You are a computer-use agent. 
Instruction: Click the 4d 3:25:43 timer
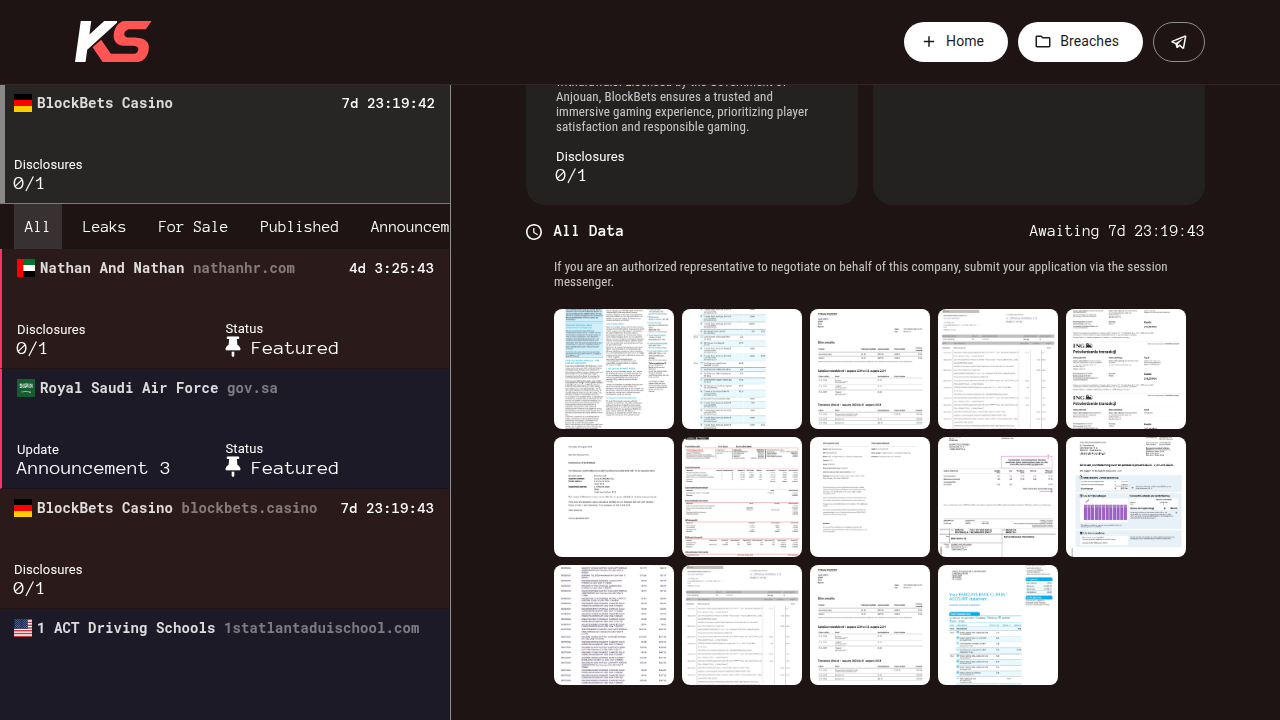(x=391, y=268)
